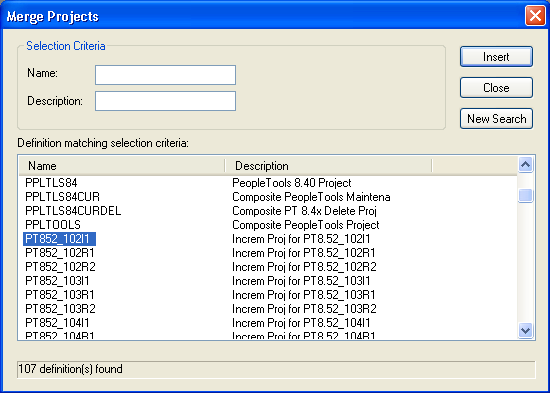Click description 'Composite PT 8.4x Delete Proj'
550x393 pixels.
pos(304,211)
